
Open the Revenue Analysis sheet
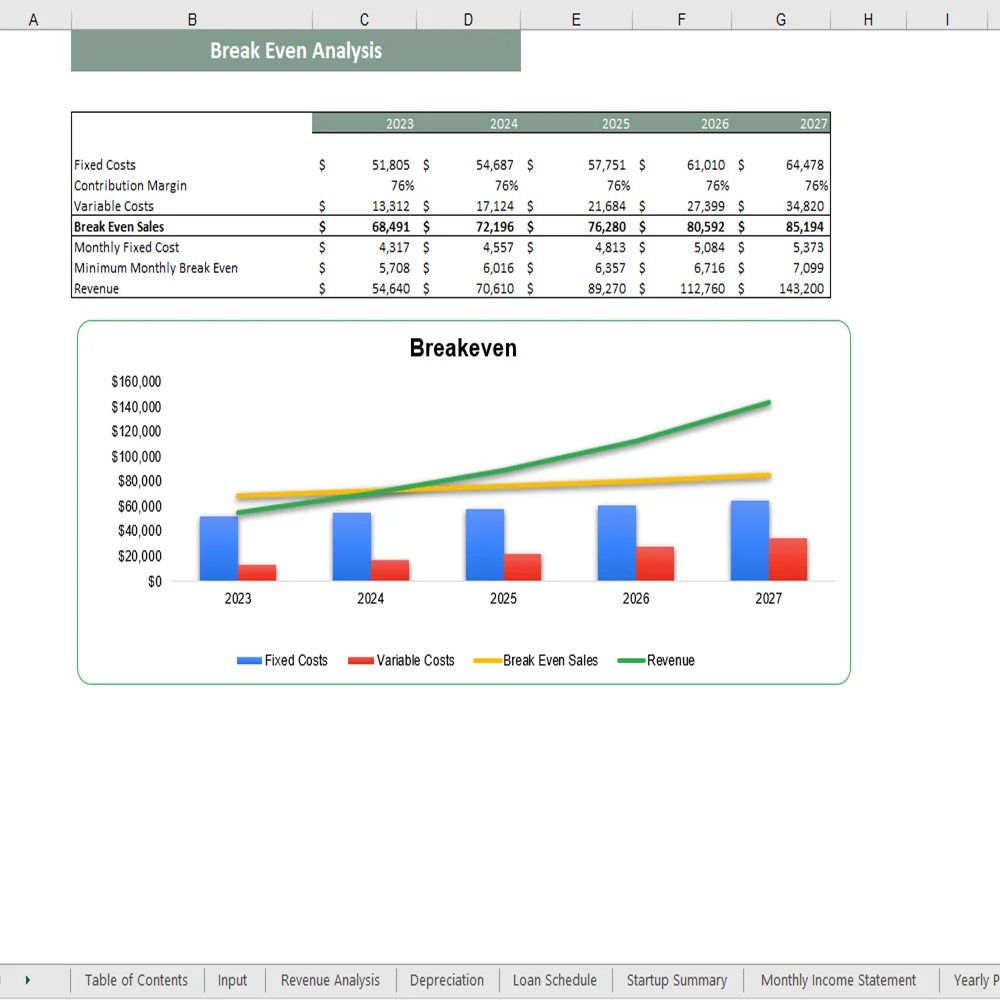point(330,980)
